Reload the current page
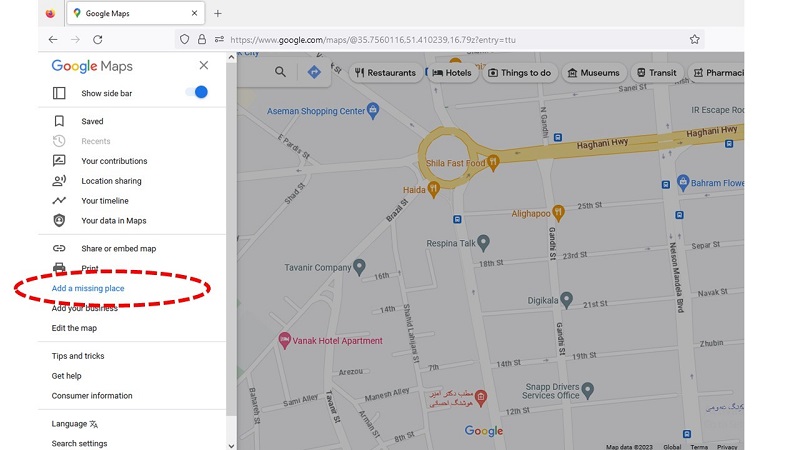Image resolution: width=800 pixels, height=450 pixels. click(x=97, y=39)
